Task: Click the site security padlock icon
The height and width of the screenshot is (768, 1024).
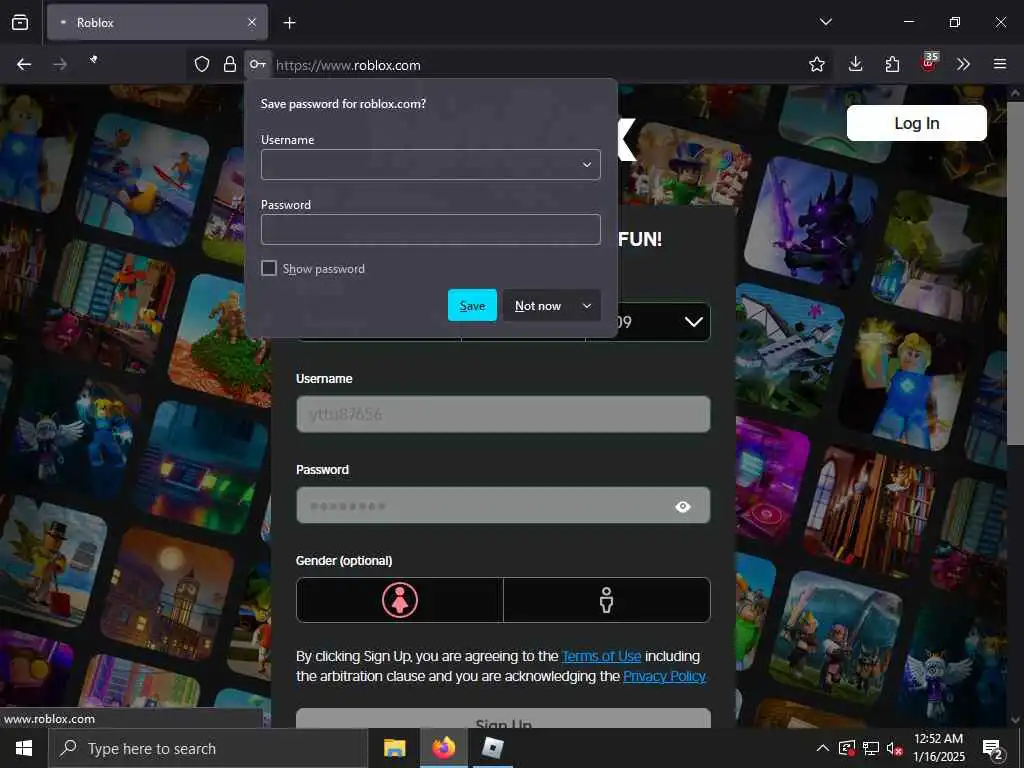Action: coord(230,64)
